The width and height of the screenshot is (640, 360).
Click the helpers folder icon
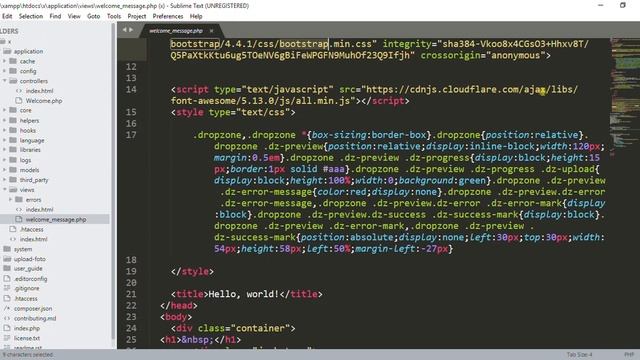tap(13, 120)
